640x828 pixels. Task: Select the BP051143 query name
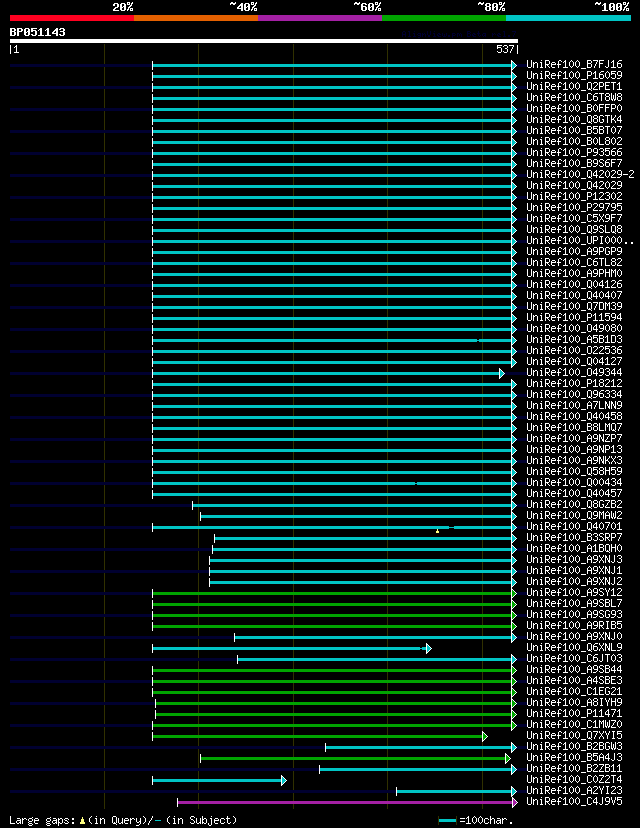(x=37, y=32)
